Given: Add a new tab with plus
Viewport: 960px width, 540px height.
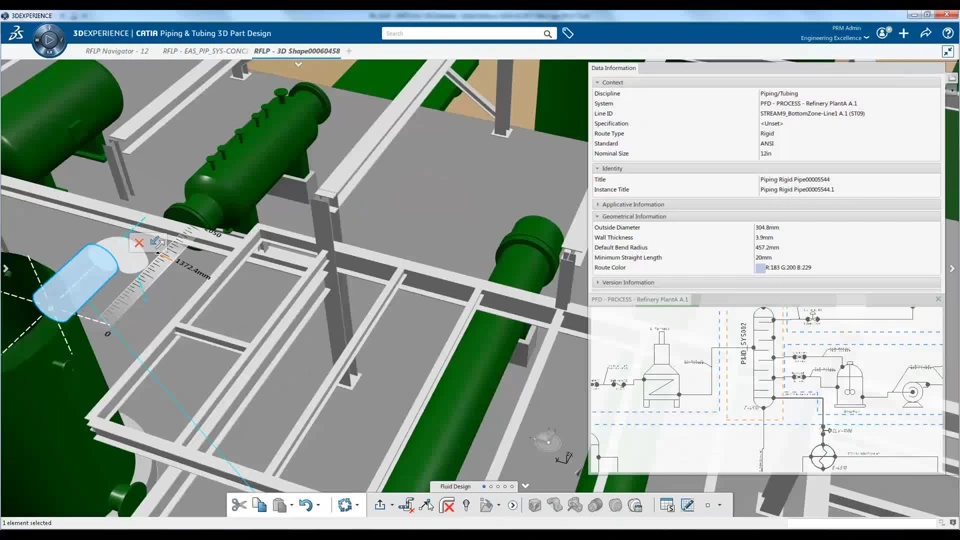Looking at the screenshot, I should [x=349, y=51].
